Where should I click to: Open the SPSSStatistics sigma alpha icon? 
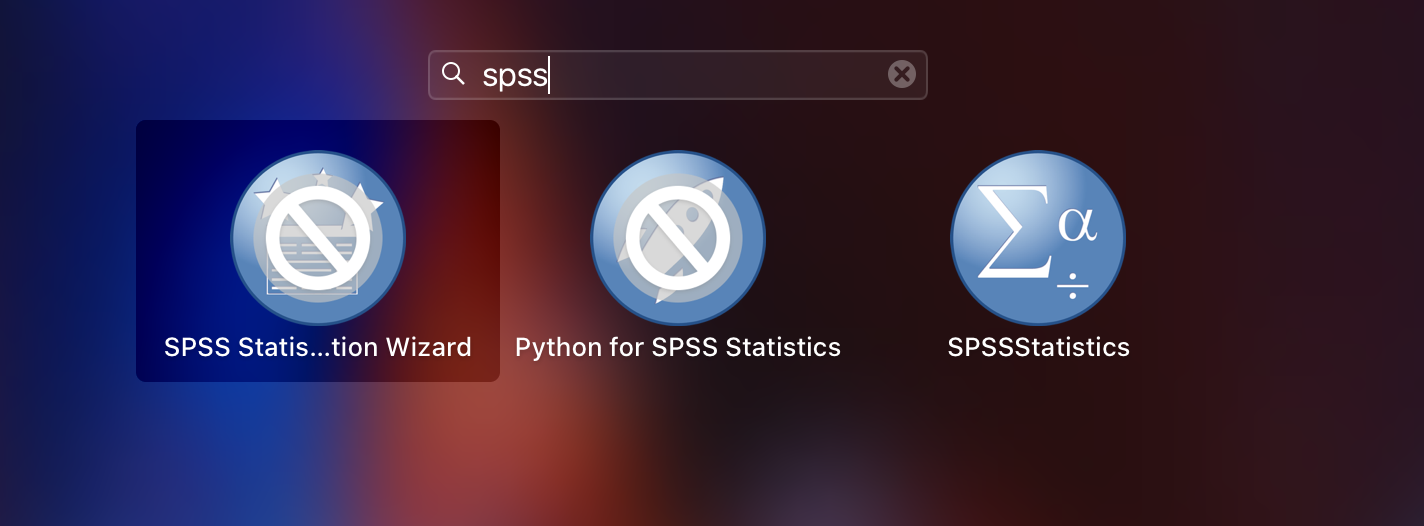click(1038, 238)
